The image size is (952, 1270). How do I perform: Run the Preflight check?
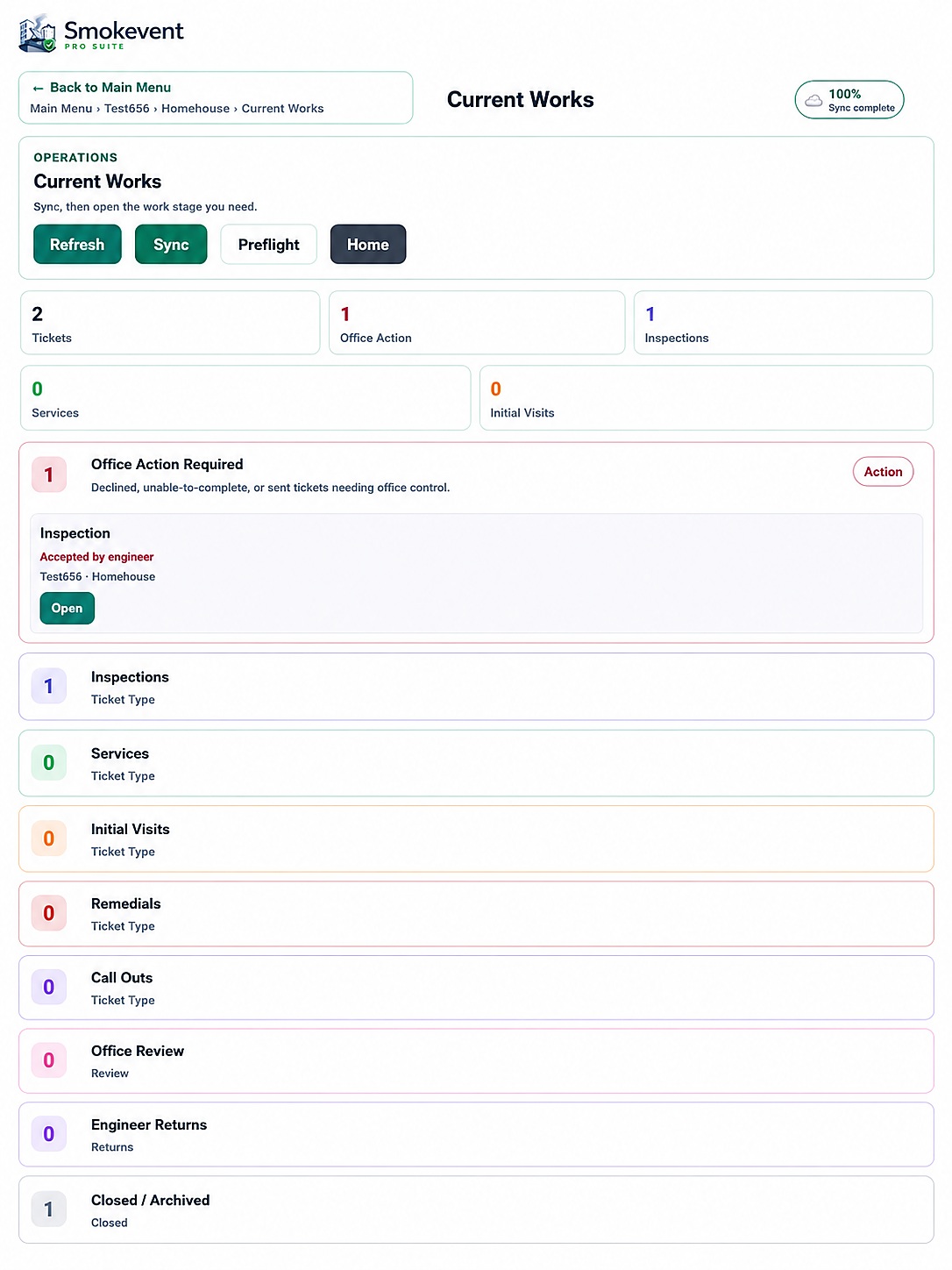[x=268, y=245]
